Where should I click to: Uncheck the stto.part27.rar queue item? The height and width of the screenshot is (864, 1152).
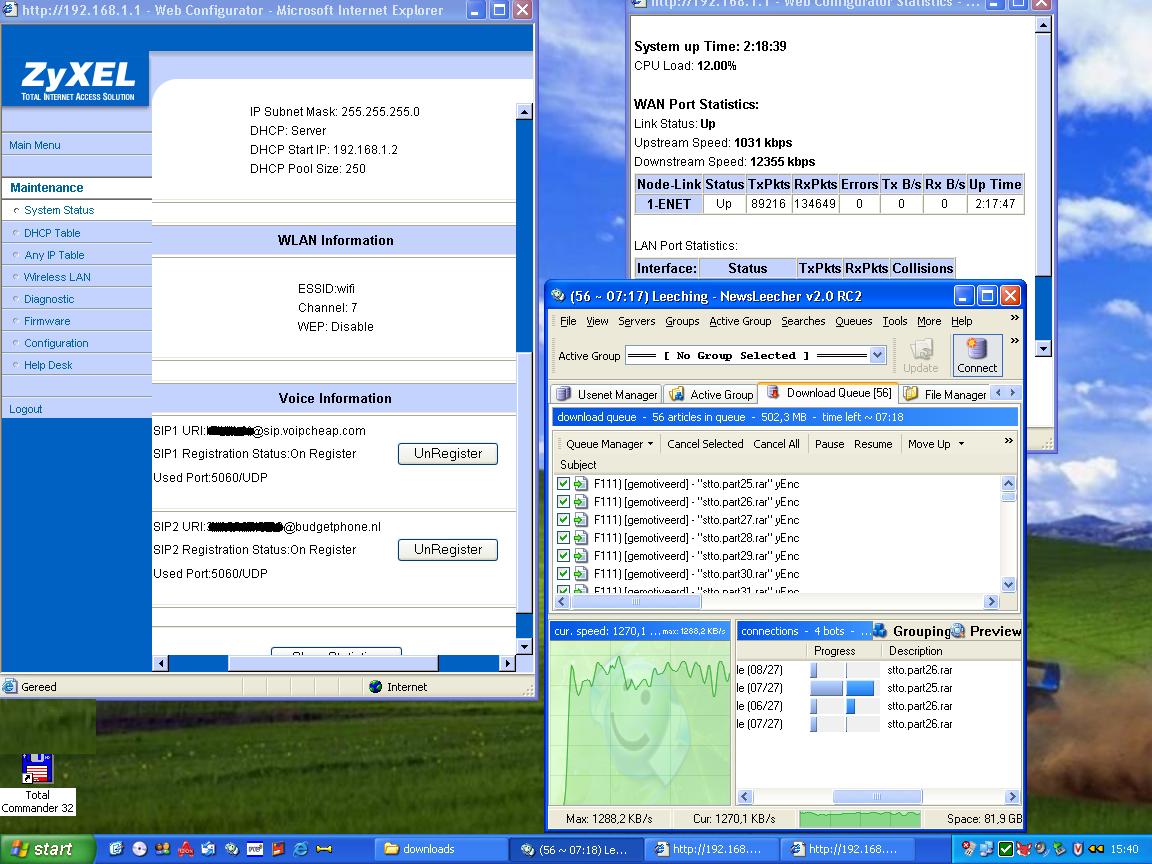[563, 519]
